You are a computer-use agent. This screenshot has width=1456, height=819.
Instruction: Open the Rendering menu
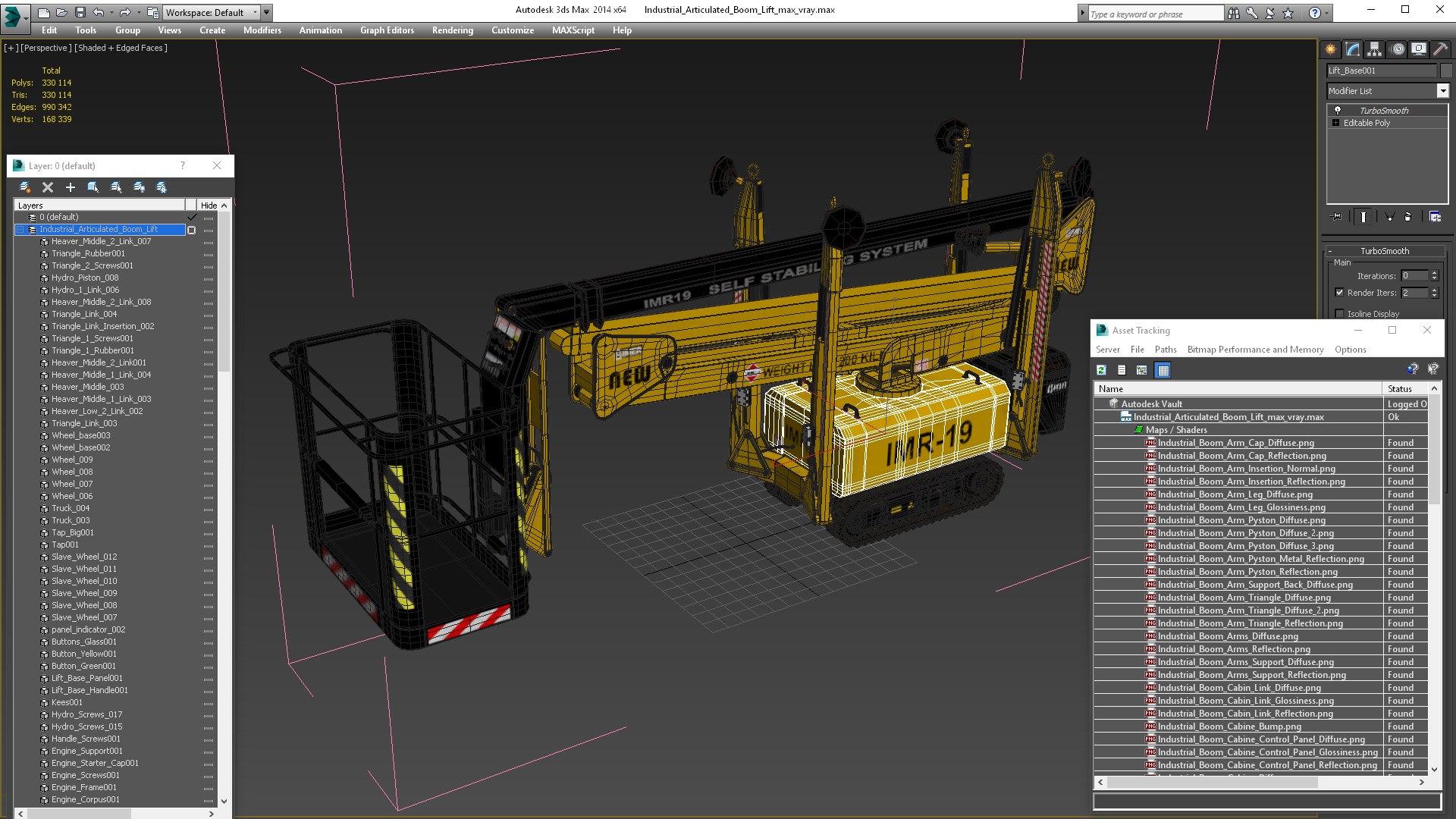[453, 30]
